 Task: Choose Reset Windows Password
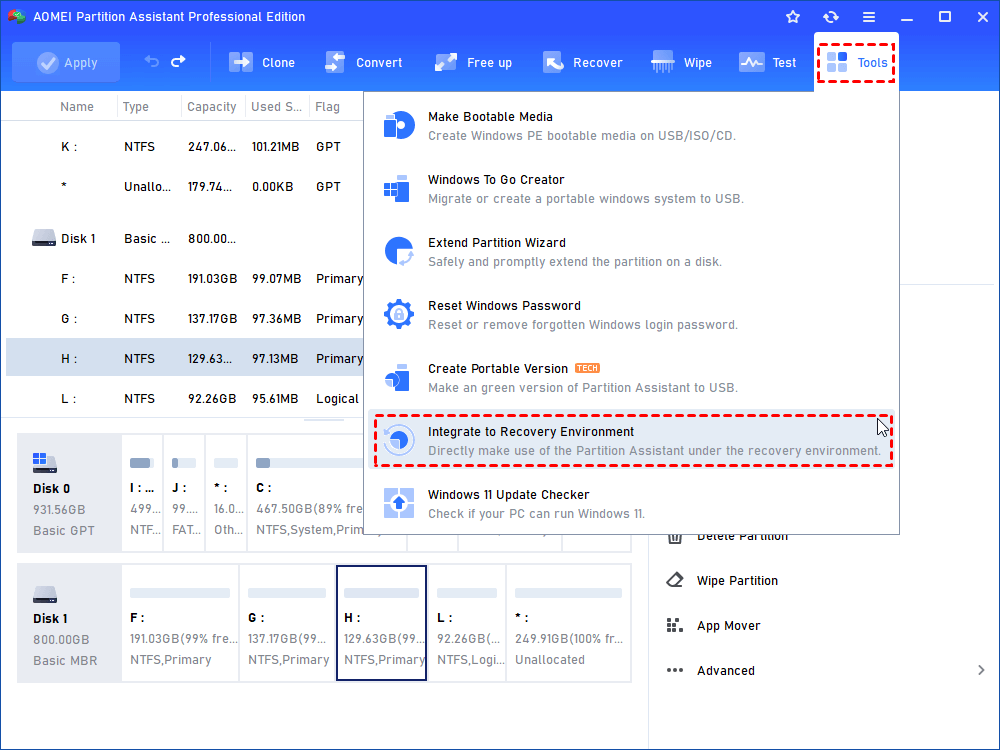pyautogui.click(x=631, y=315)
